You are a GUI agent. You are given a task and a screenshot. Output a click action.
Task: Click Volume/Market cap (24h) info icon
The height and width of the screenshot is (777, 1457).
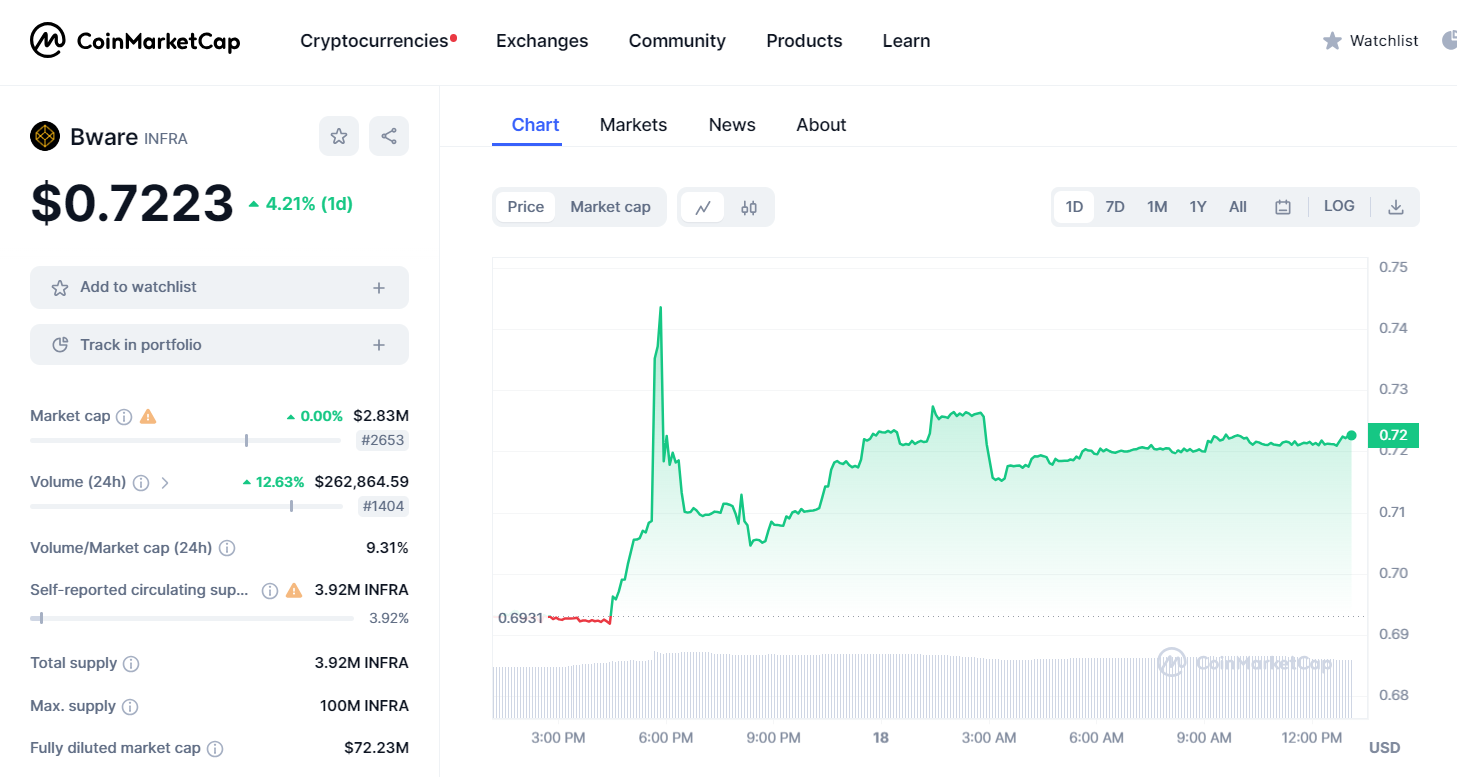pyautogui.click(x=227, y=548)
